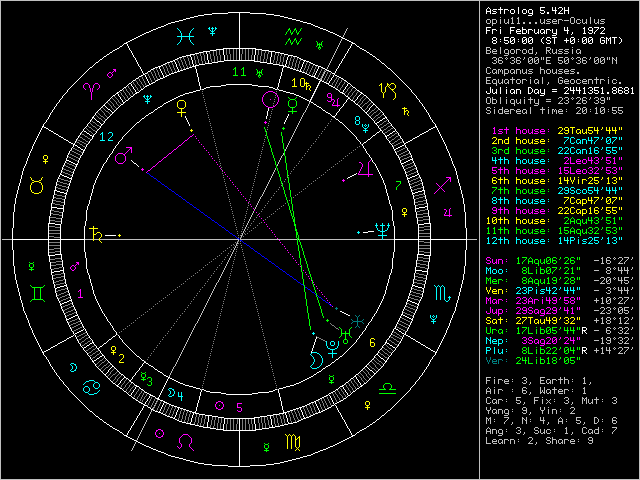Select the Capricorn sign glyph
640x480 pixels.
pyautogui.click(x=388, y=91)
